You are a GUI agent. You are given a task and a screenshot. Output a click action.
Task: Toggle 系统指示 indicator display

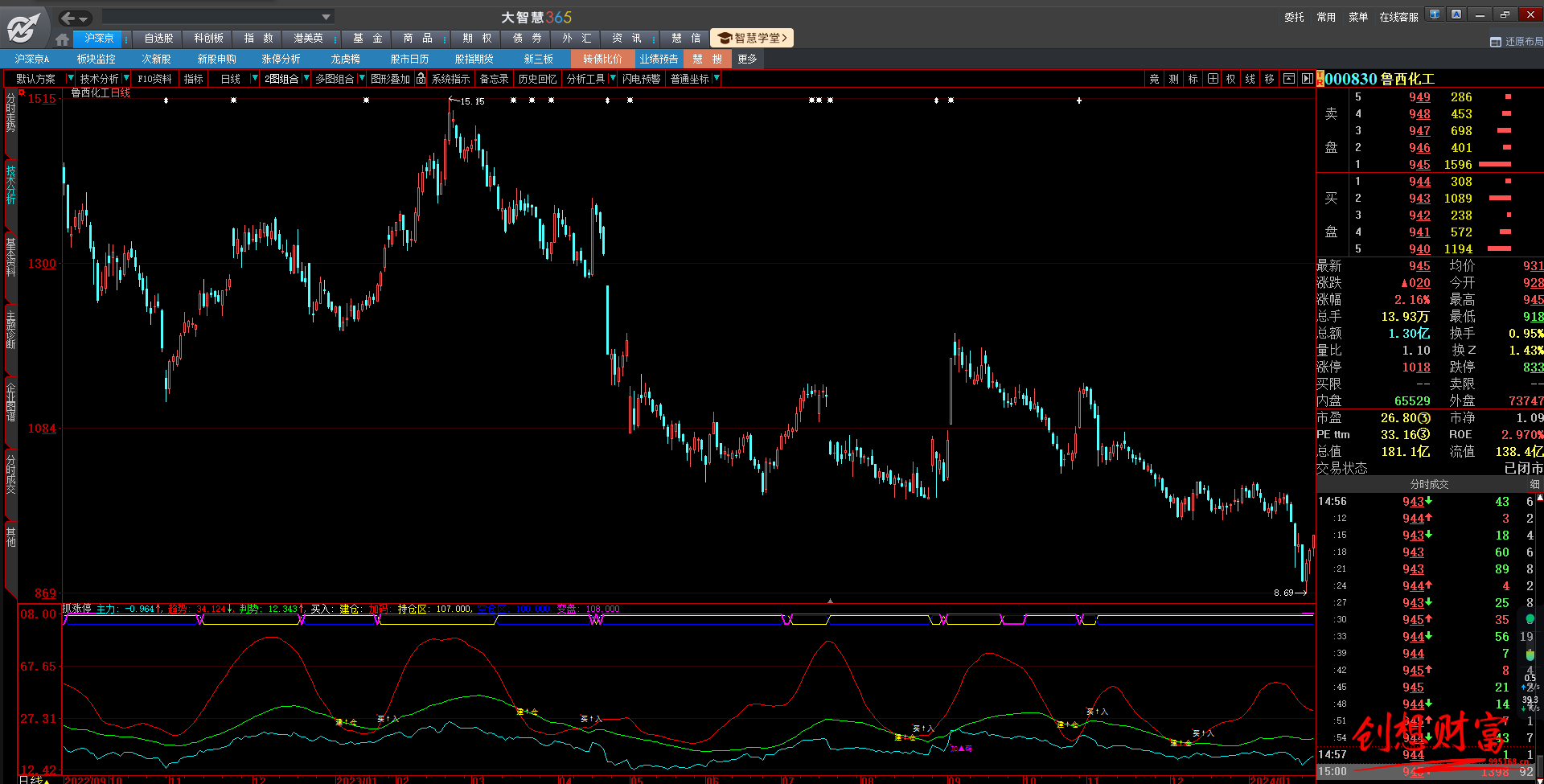pos(451,79)
